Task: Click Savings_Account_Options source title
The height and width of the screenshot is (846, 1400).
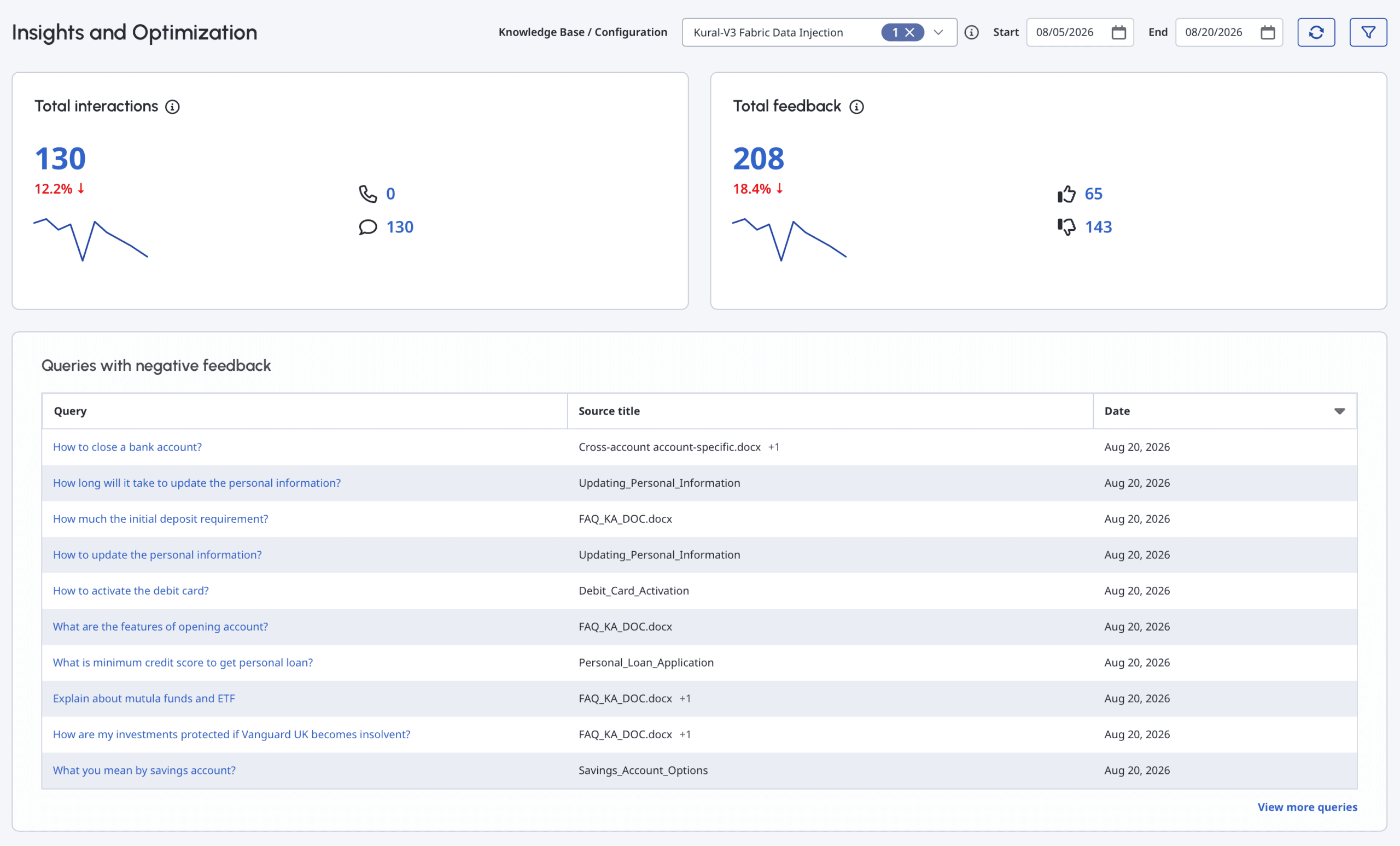Action: (x=643, y=771)
